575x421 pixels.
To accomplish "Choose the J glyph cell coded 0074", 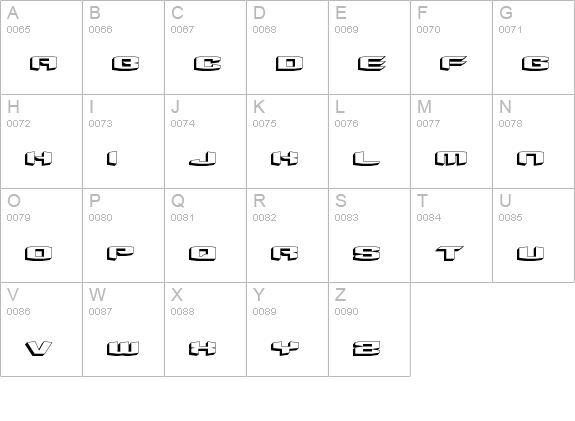I will [205, 142].
